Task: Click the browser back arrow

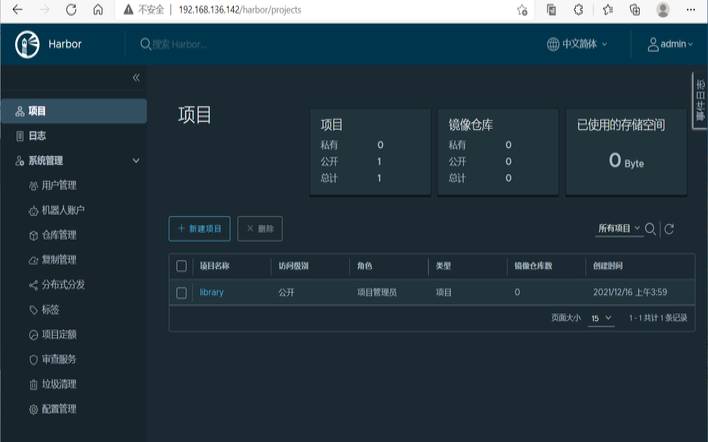Action: click(x=17, y=9)
